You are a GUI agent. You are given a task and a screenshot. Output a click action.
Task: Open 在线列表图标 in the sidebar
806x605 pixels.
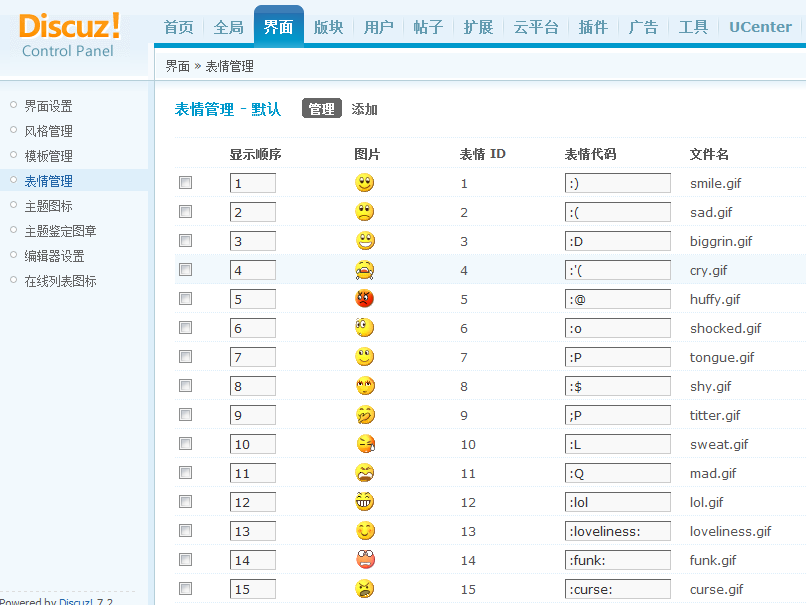pyautogui.click(x=60, y=281)
